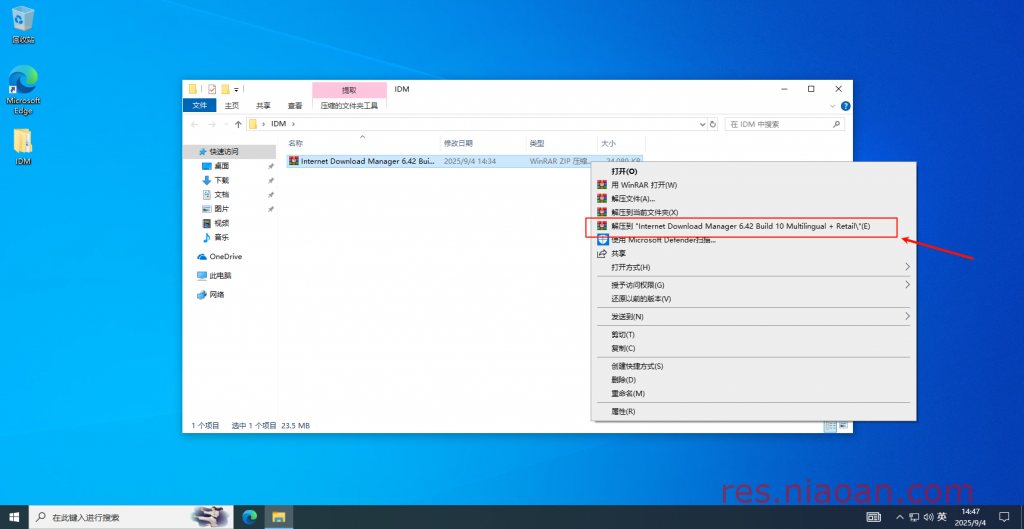Choose 解压文件(A)... in context menu
The image size is (1024, 529).
coord(753,199)
